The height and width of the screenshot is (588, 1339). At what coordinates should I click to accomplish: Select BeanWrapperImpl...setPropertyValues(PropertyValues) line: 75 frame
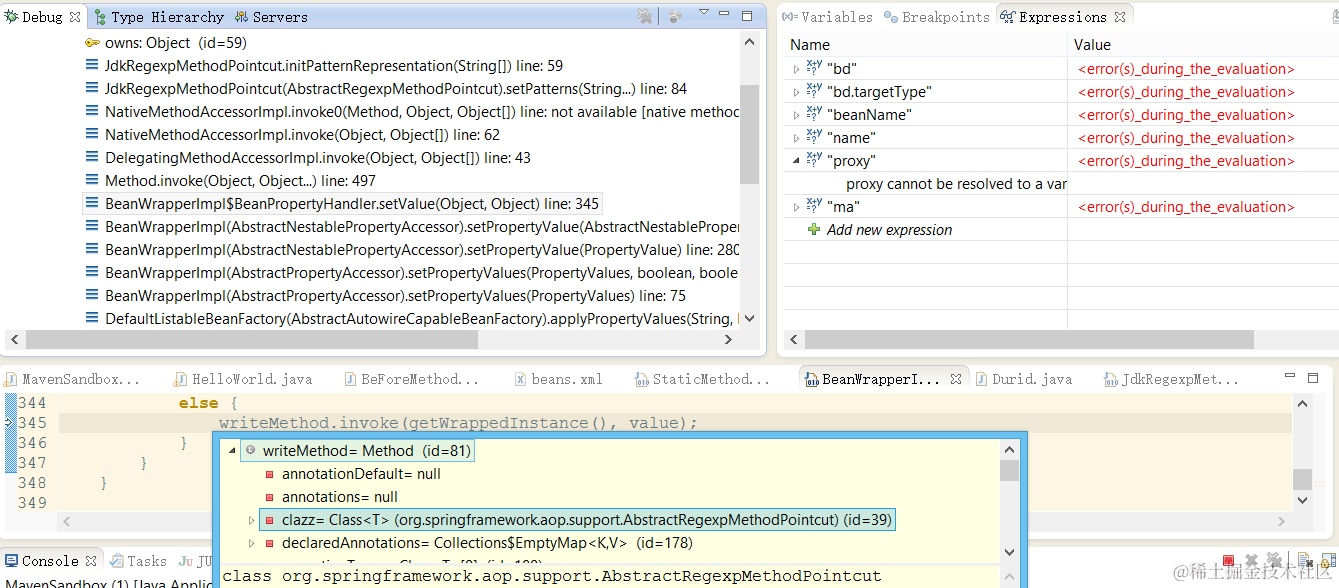[395, 296]
